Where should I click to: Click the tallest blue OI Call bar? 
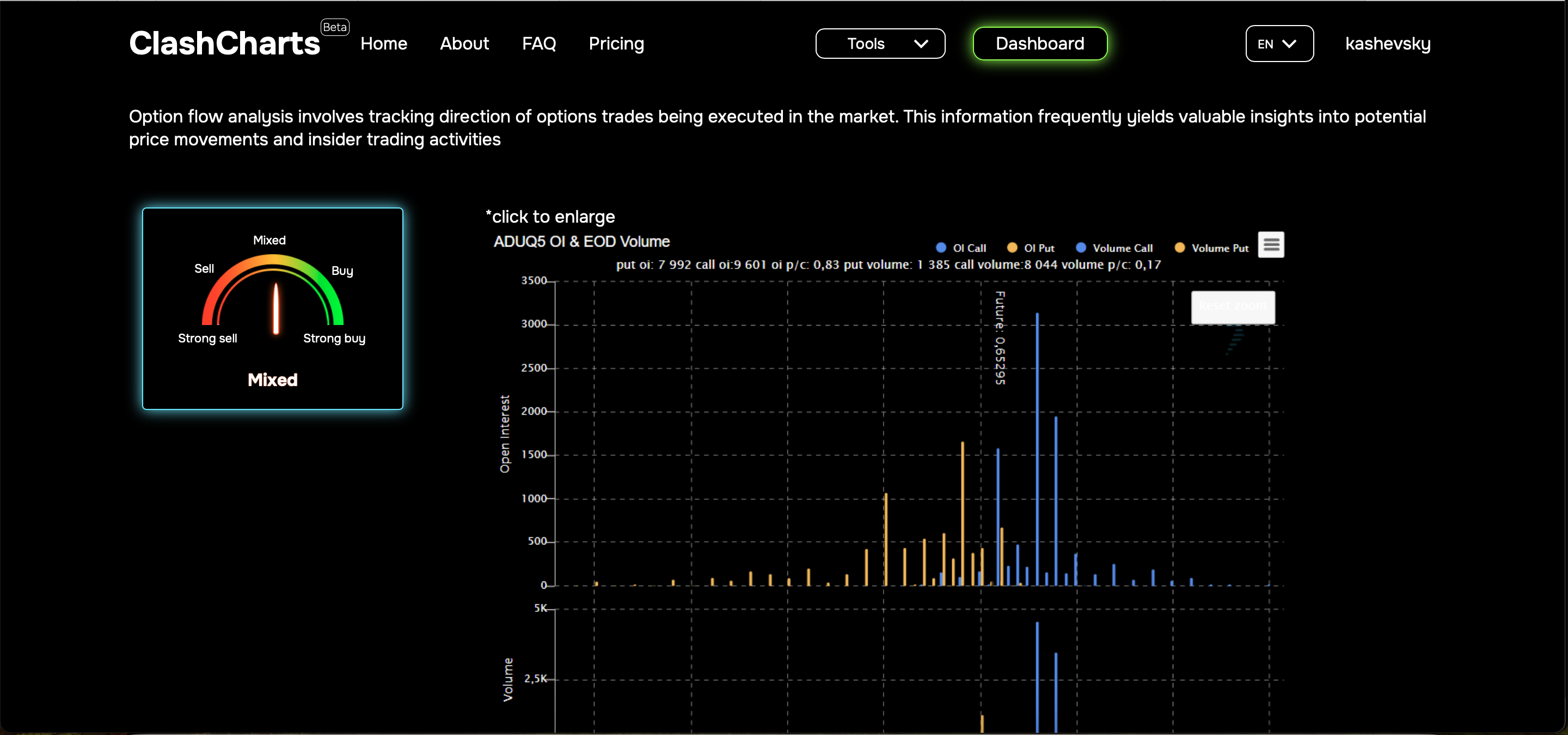[1037, 449]
